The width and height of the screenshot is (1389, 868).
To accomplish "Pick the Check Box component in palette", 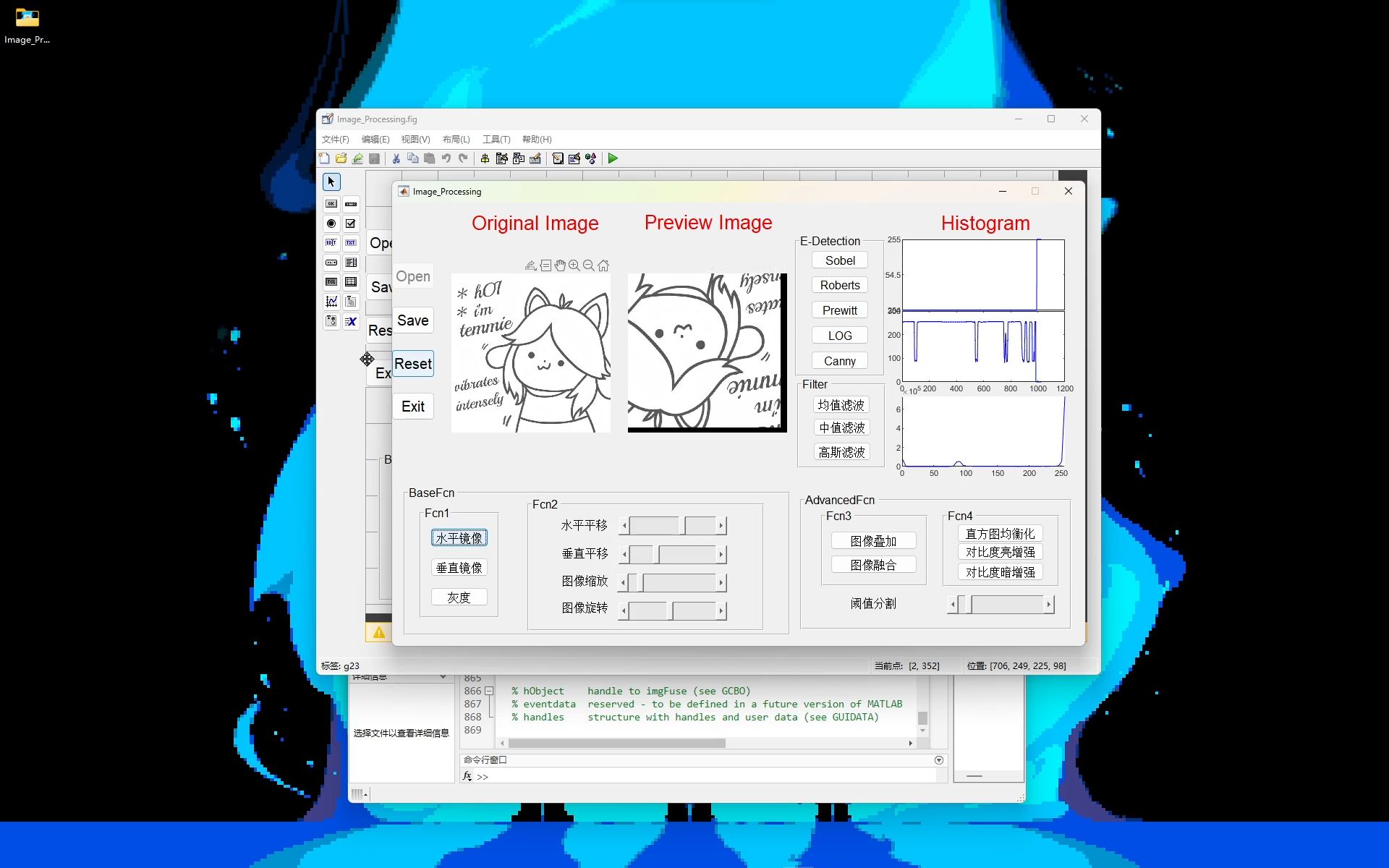I will [x=351, y=224].
